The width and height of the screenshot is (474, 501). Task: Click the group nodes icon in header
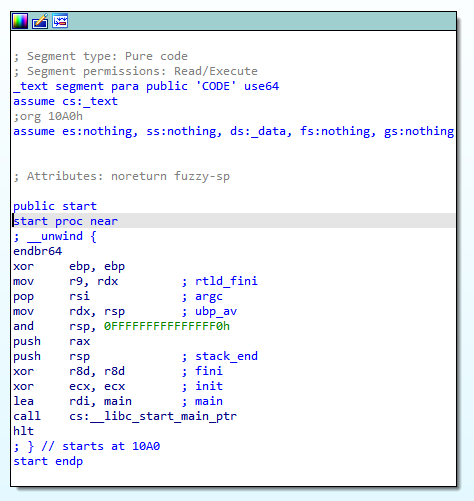click(x=60, y=21)
